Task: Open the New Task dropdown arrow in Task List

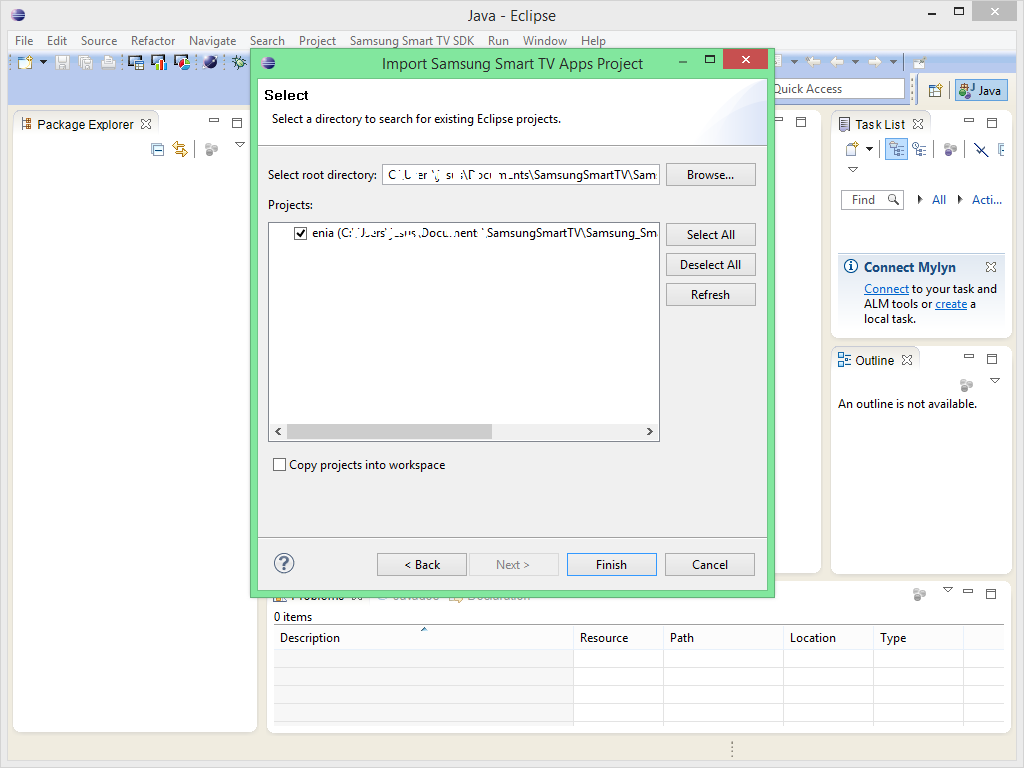Action: pos(869,149)
